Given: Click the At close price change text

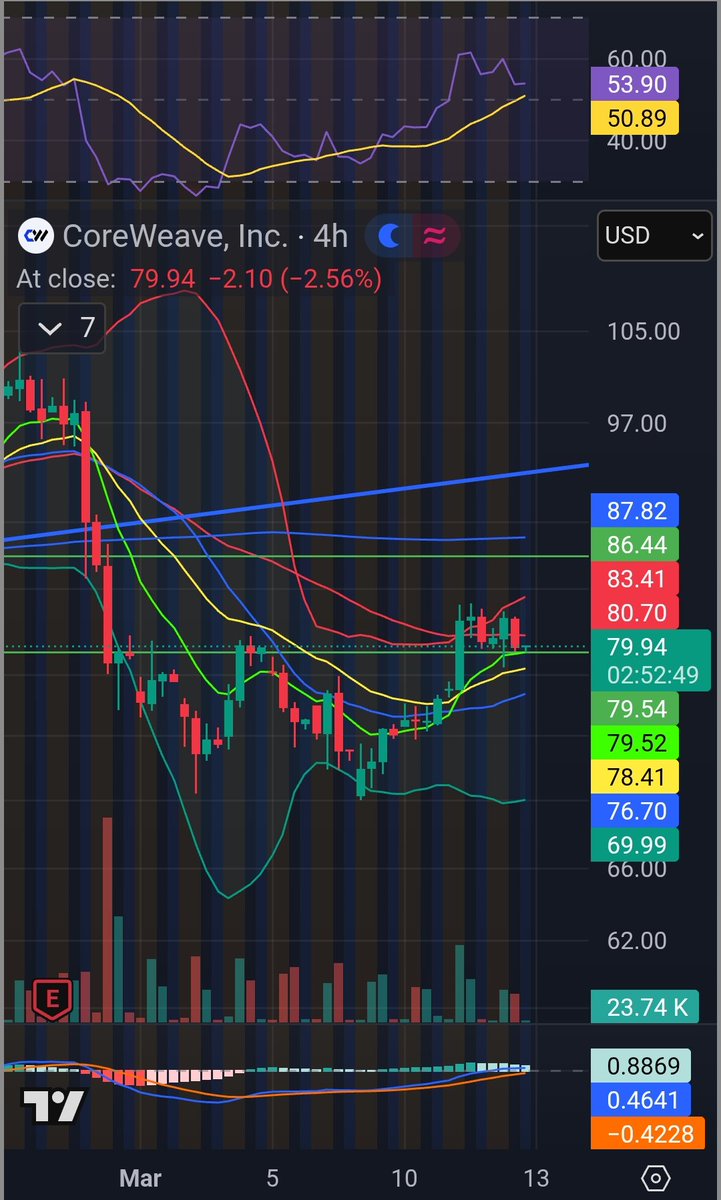Looking at the screenshot, I should [199, 279].
